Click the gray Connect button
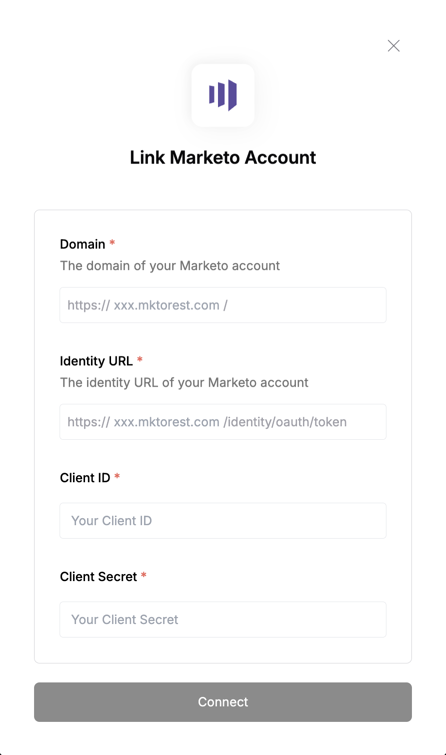The width and height of the screenshot is (446, 755). (x=223, y=702)
